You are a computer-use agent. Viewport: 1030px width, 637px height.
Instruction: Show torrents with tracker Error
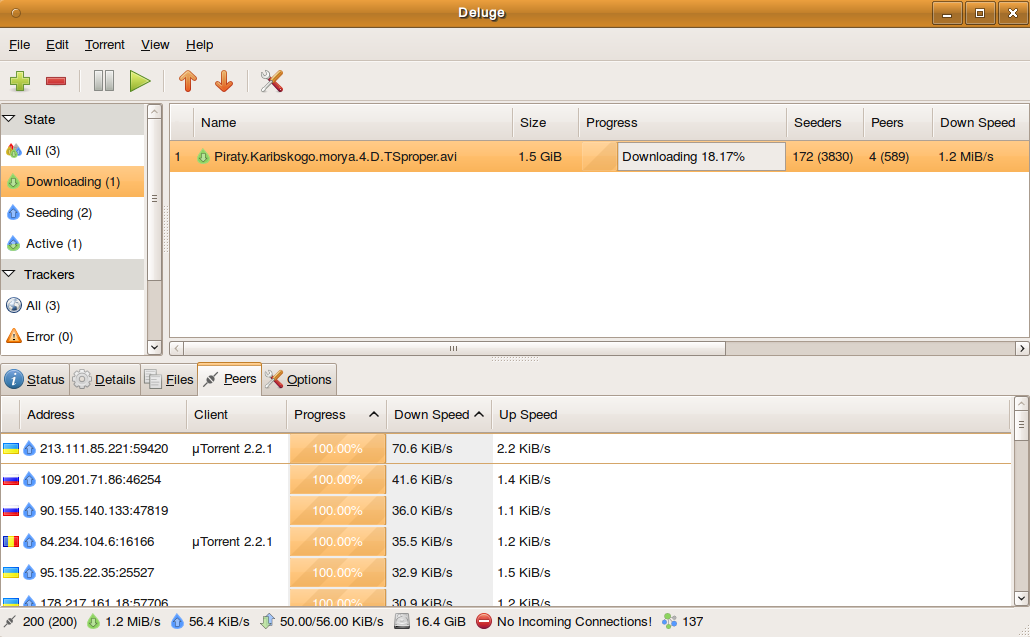click(48, 336)
